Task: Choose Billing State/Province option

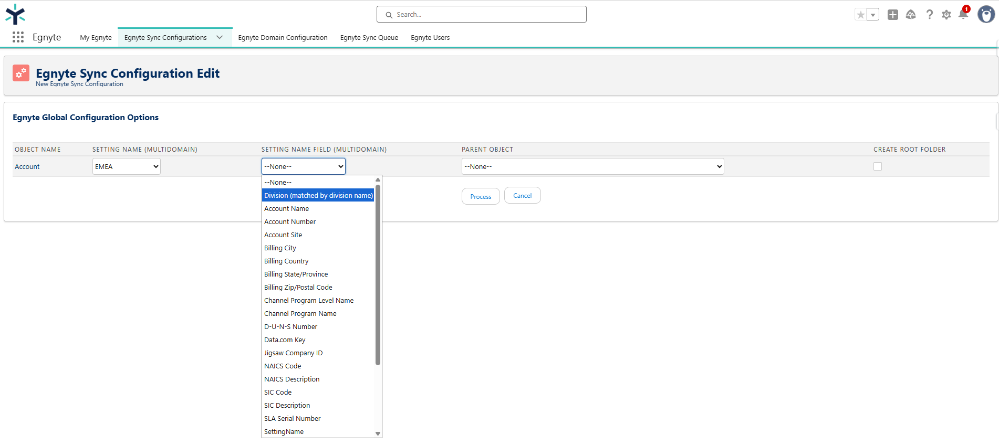Action: pyautogui.click(x=319, y=274)
